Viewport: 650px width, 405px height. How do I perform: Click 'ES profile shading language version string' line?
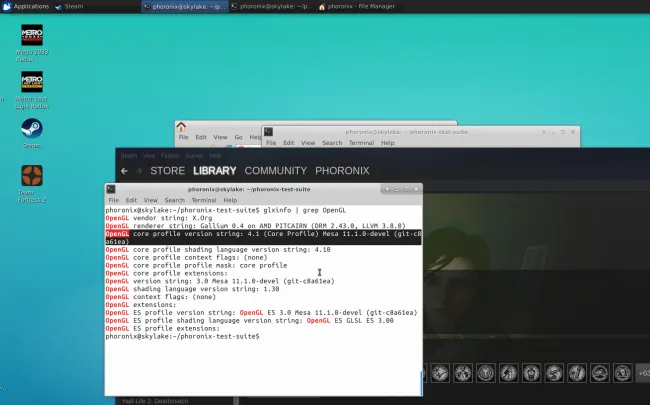pos(250,320)
